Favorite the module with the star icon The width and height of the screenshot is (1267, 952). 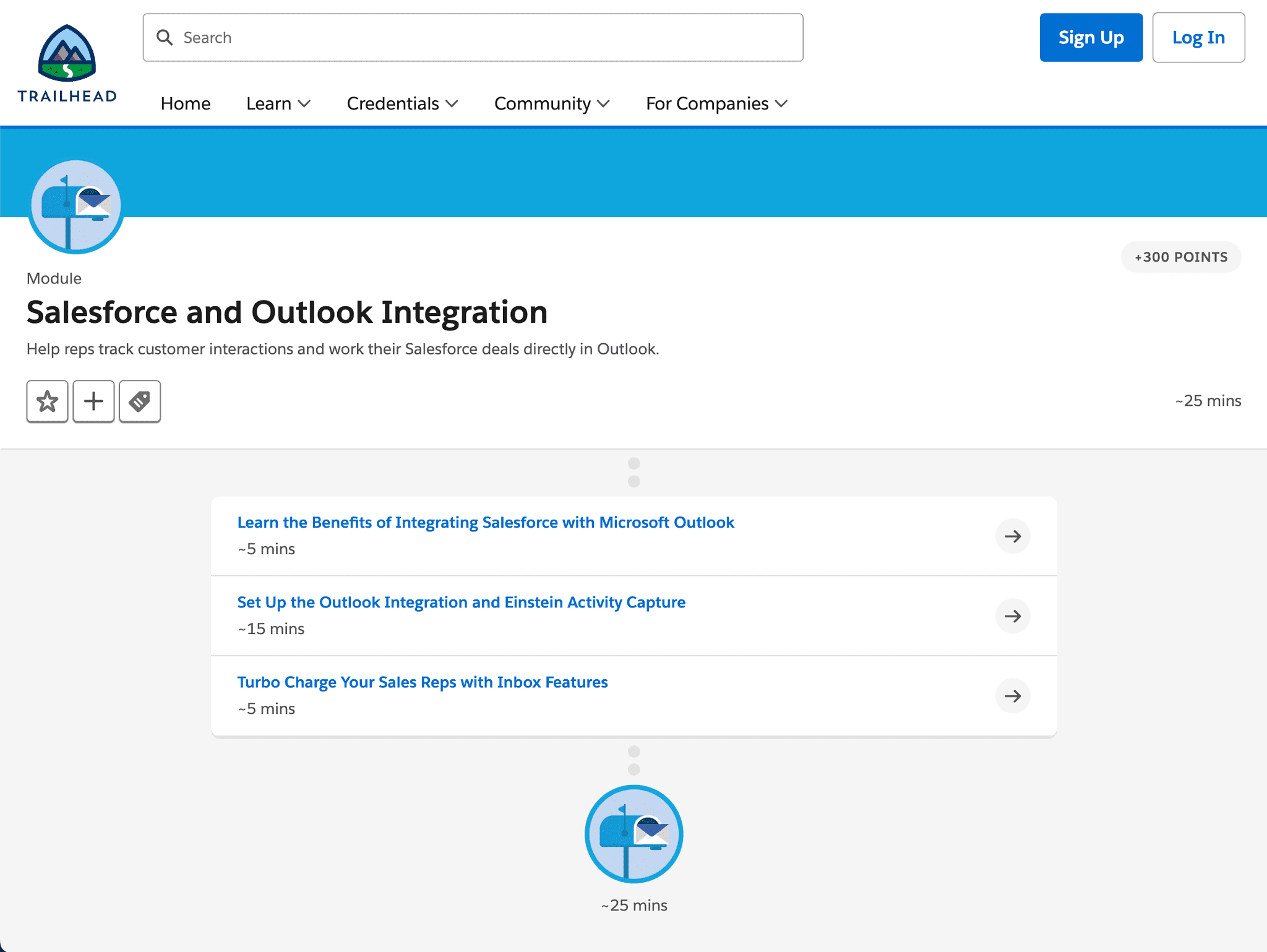tap(48, 401)
